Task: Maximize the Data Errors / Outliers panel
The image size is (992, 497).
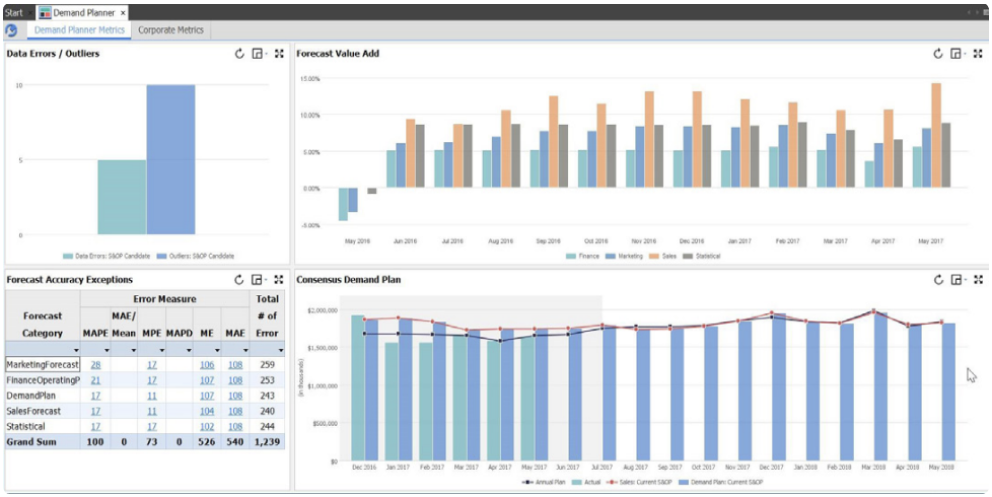Action: tap(279, 54)
